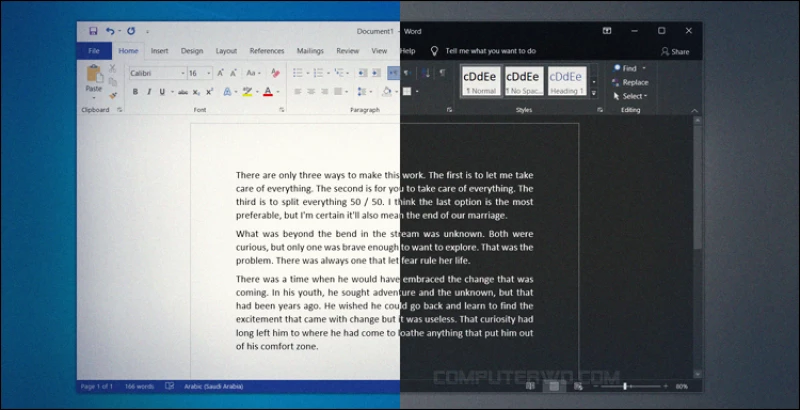Click the Increase Indent icon

(376, 73)
